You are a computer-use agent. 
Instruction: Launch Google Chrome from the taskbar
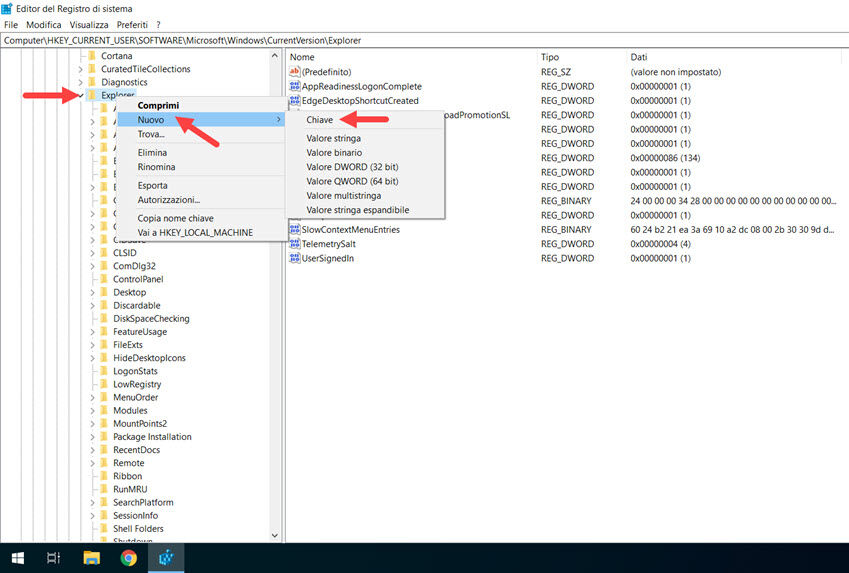[x=129, y=558]
